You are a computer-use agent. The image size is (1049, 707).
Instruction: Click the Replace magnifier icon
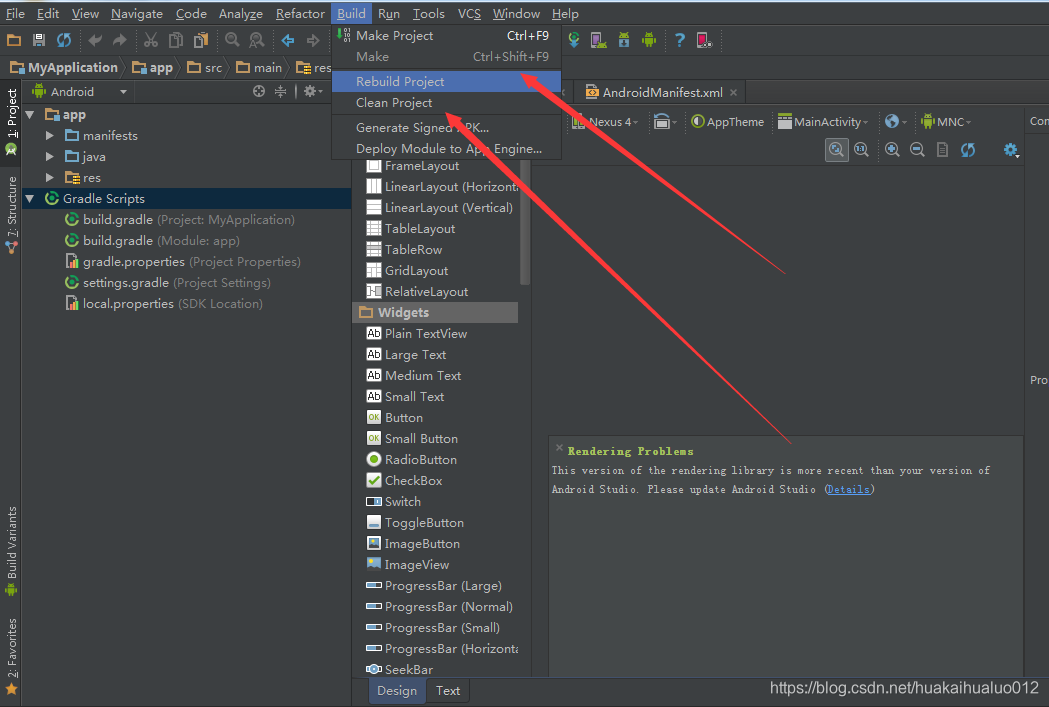point(257,40)
